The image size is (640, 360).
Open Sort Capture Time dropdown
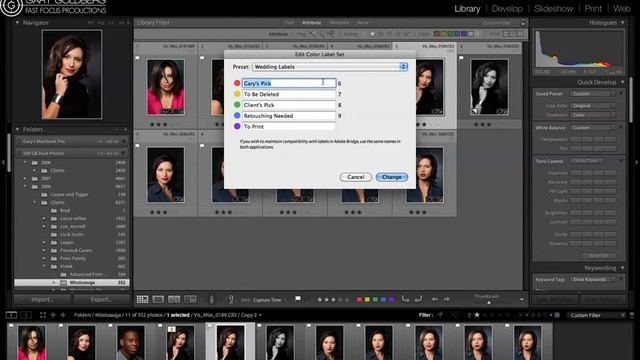click(x=270, y=300)
